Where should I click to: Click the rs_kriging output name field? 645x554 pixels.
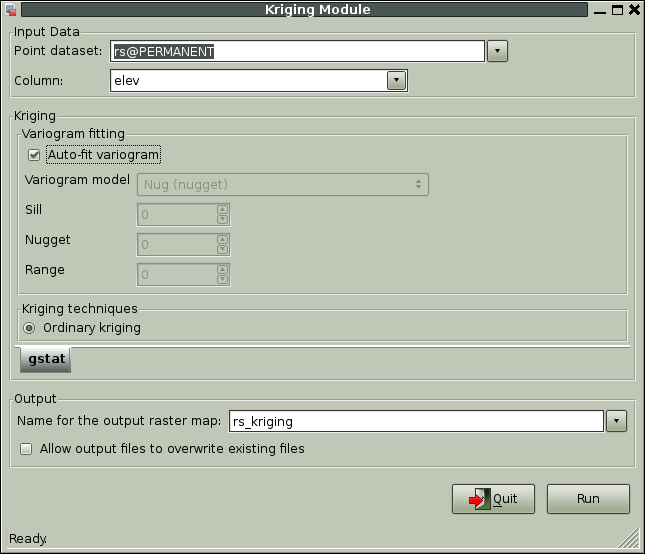pyautogui.click(x=416, y=421)
